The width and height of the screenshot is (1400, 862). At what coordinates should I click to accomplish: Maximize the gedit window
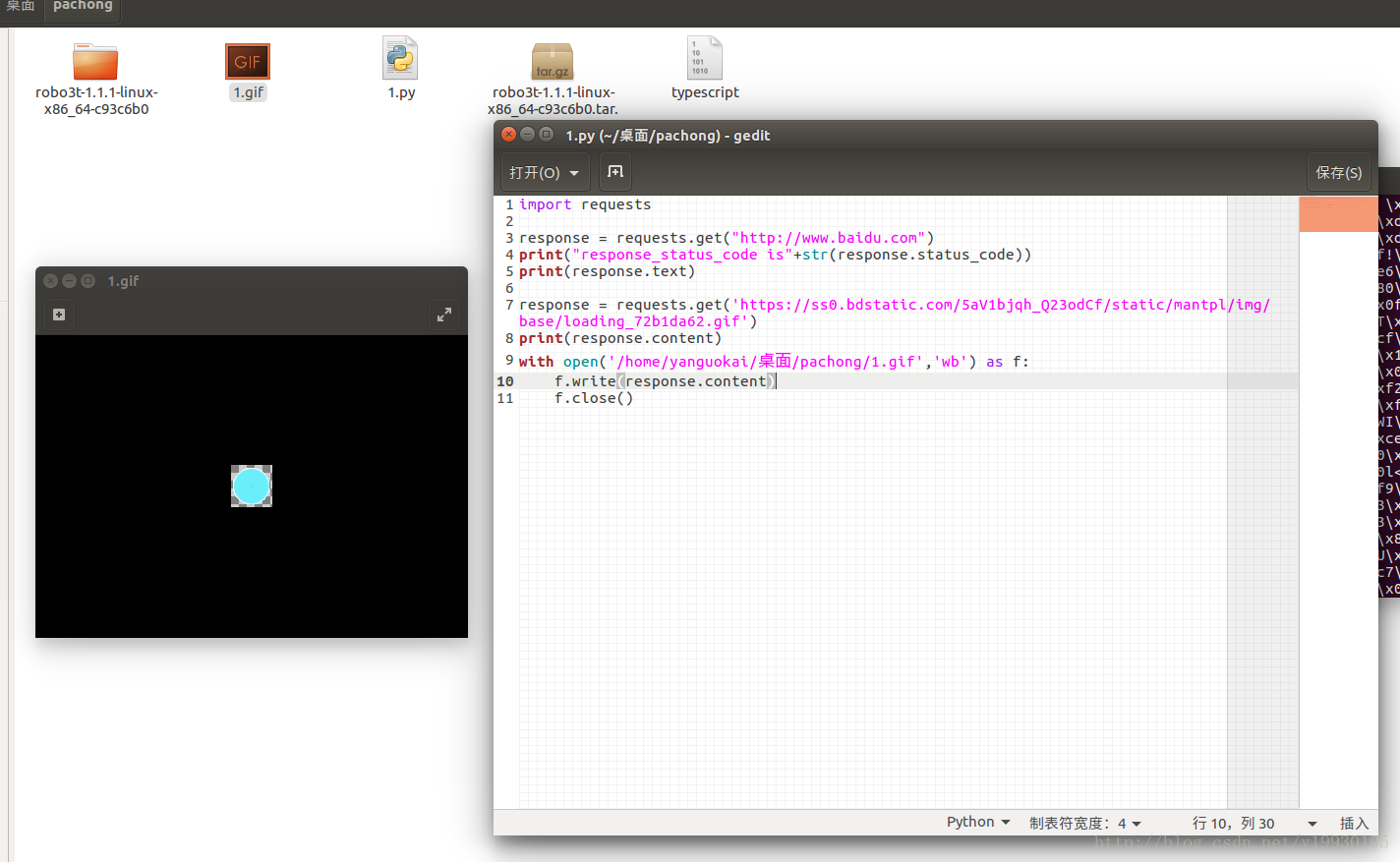pos(546,135)
